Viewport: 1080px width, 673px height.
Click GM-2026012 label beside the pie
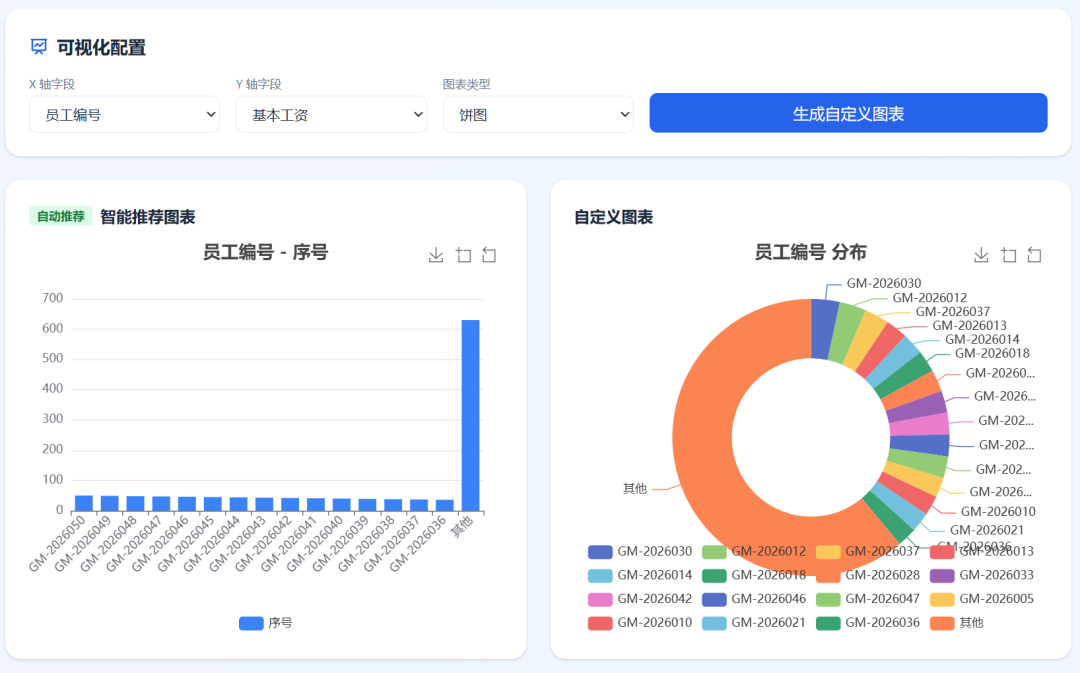point(930,298)
